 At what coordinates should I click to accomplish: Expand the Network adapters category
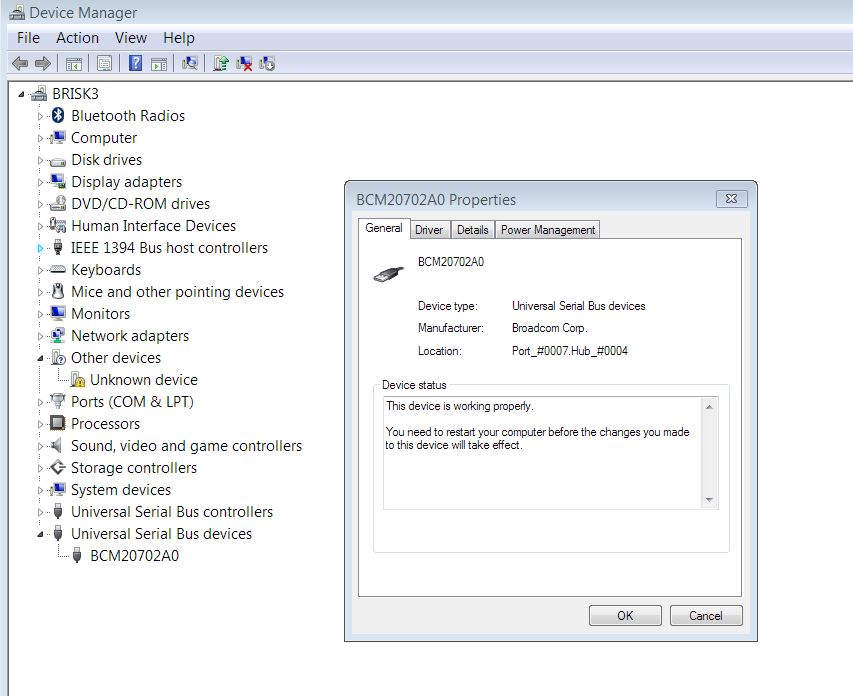(41, 336)
